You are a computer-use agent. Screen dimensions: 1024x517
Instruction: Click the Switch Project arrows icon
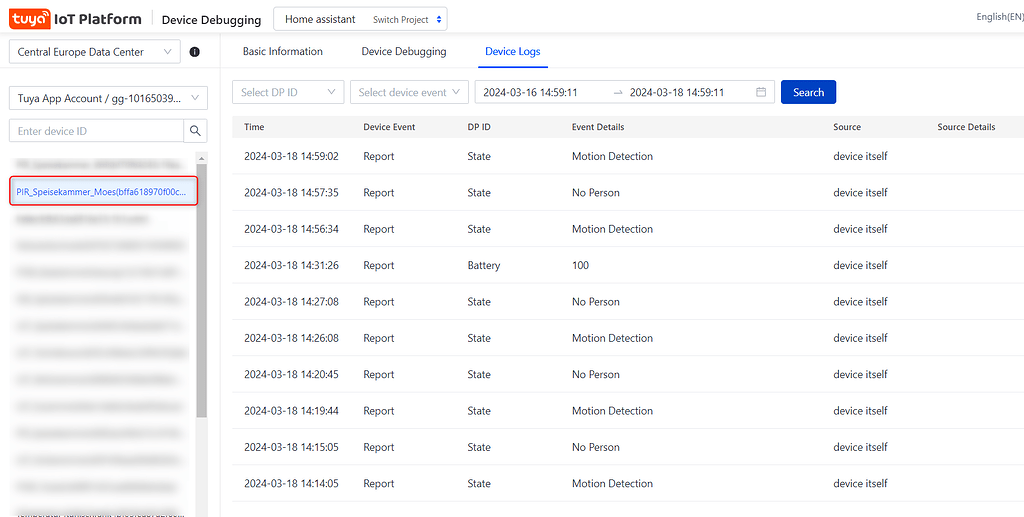tap(439, 20)
